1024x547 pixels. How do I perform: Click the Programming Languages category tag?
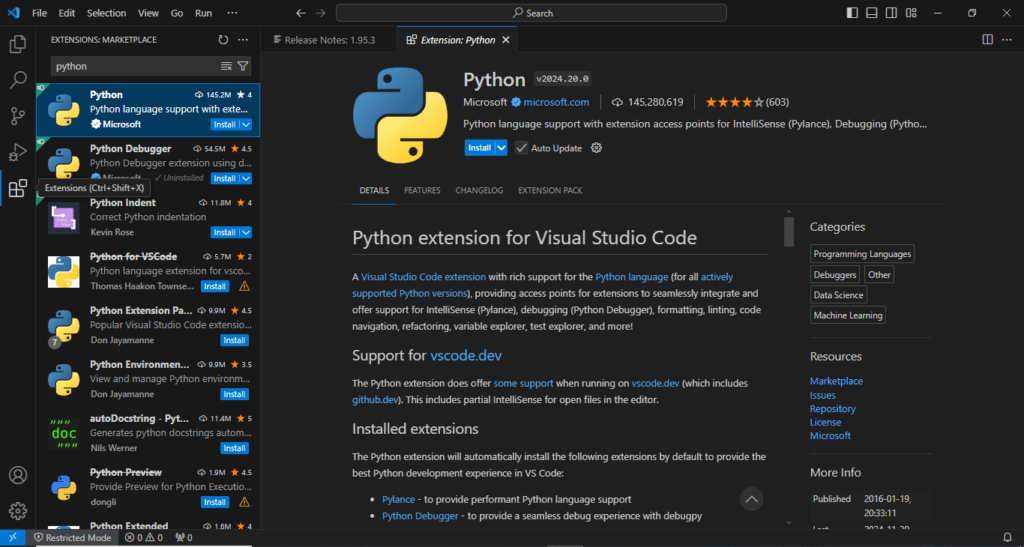pos(862,254)
